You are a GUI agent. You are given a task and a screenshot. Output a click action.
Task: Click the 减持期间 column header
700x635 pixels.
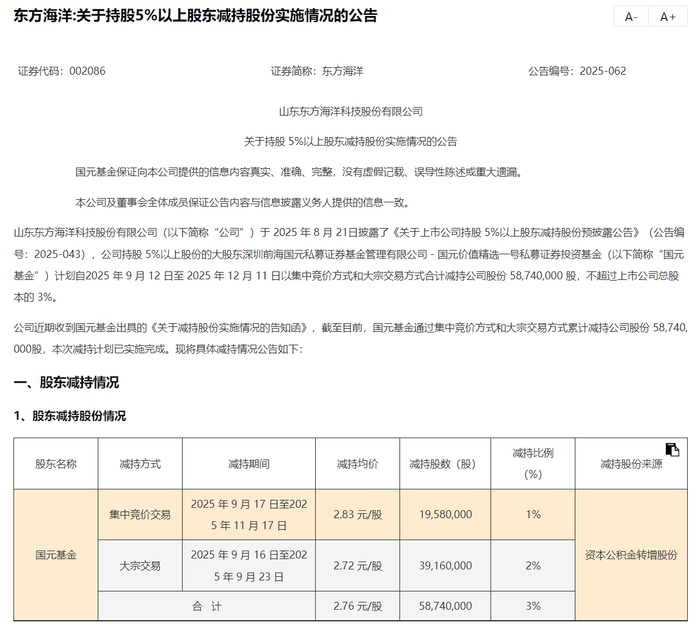[x=249, y=464]
